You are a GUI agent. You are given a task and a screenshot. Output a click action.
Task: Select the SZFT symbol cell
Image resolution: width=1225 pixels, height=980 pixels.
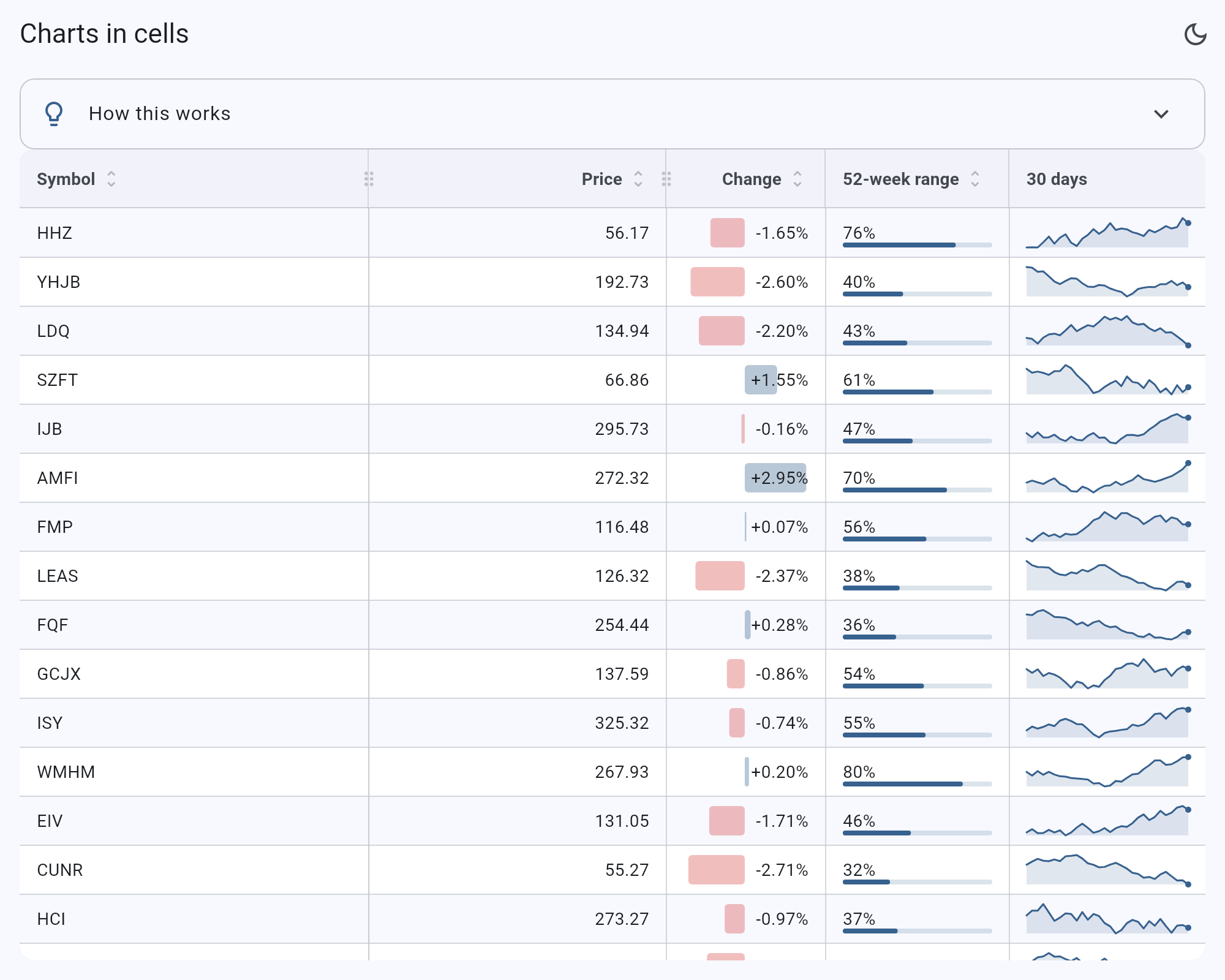[194, 380]
